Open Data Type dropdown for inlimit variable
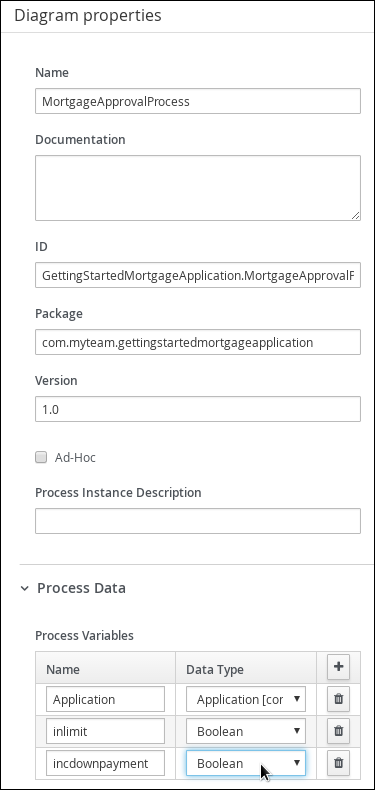This screenshot has height=790, width=375. pyautogui.click(x=245, y=731)
